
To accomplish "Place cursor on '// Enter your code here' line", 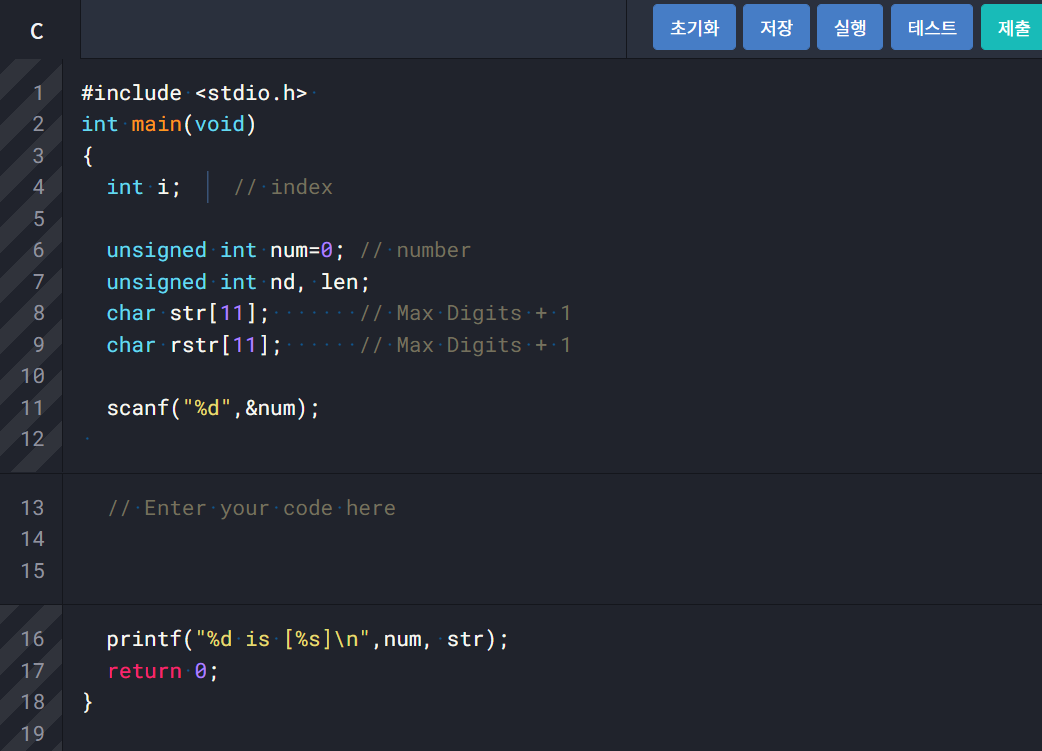I will pyautogui.click(x=251, y=508).
